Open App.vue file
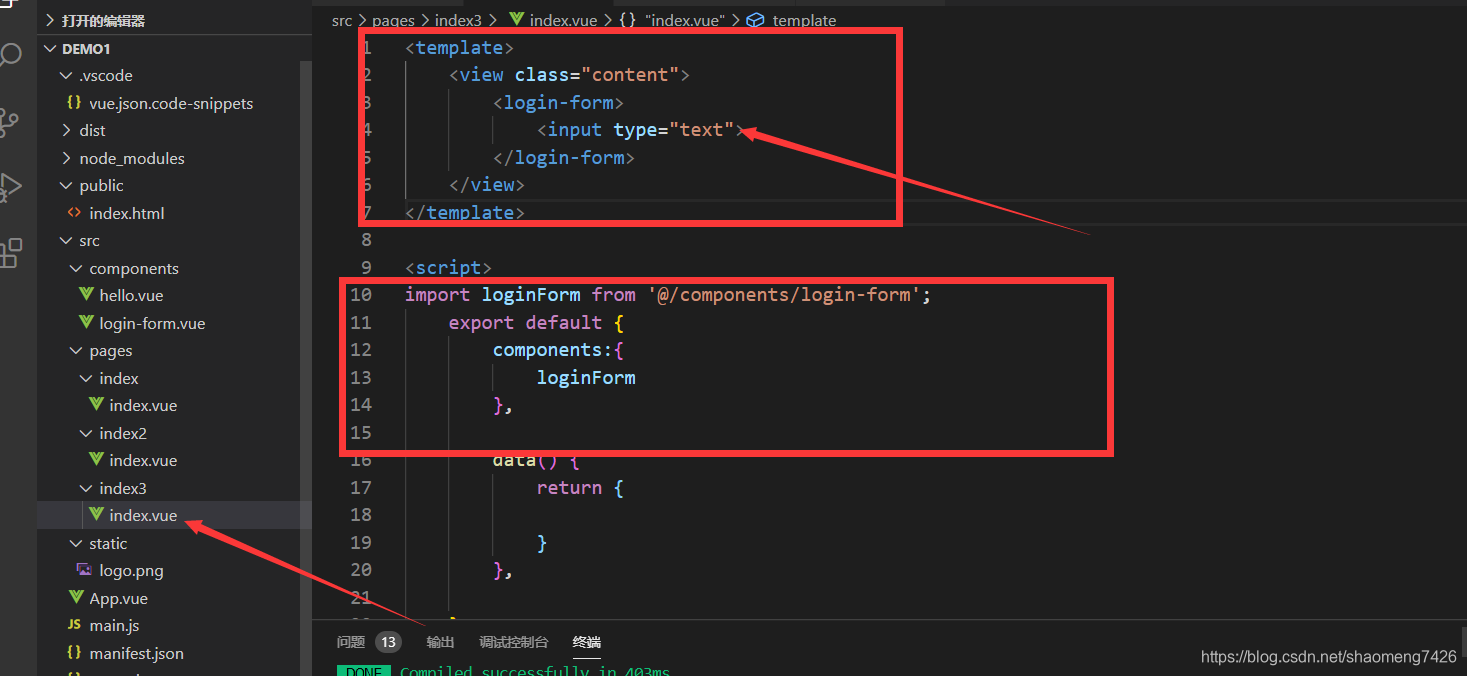The height and width of the screenshot is (676, 1467). pos(118,598)
